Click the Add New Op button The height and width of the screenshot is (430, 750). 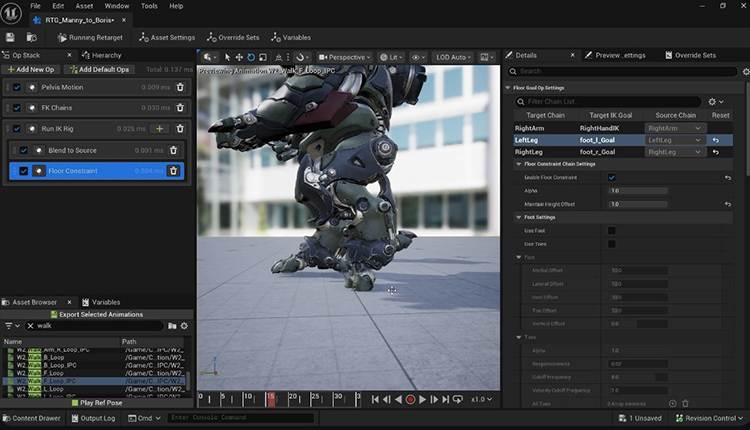point(31,69)
